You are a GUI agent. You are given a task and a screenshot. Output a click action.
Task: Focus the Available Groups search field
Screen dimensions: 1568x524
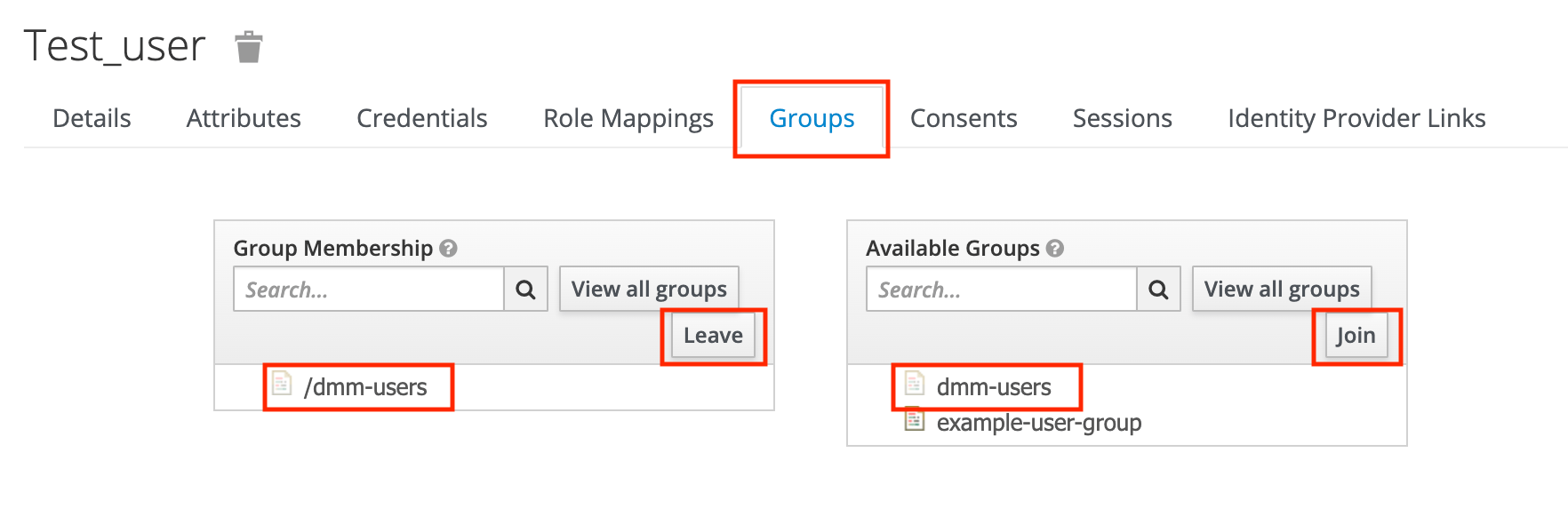1002,290
